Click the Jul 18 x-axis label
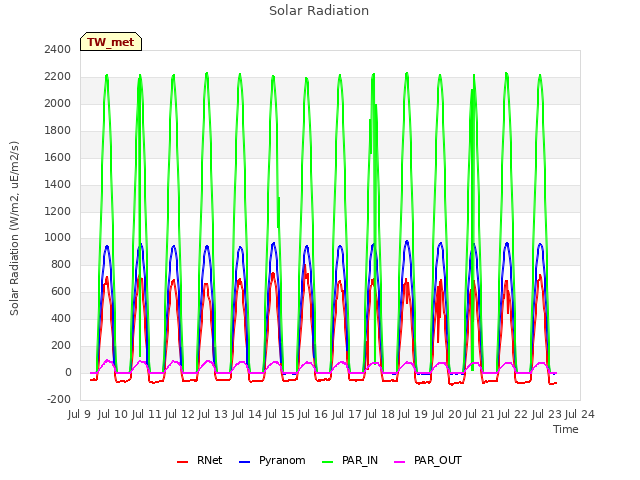Image resolution: width=640 pixels, height=480 pixels. (380, 414)
